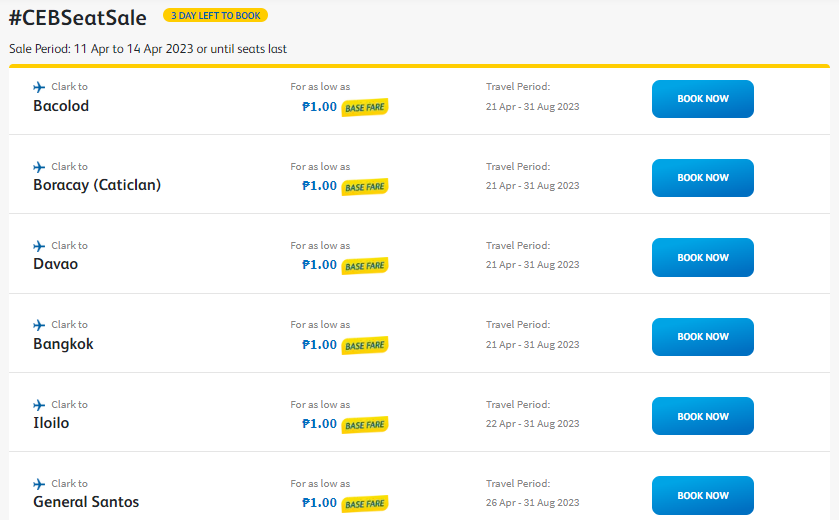
Task: Click the ₱1.00 price for Iloilo
Action: pyautogui.click(x=319, y=424)
